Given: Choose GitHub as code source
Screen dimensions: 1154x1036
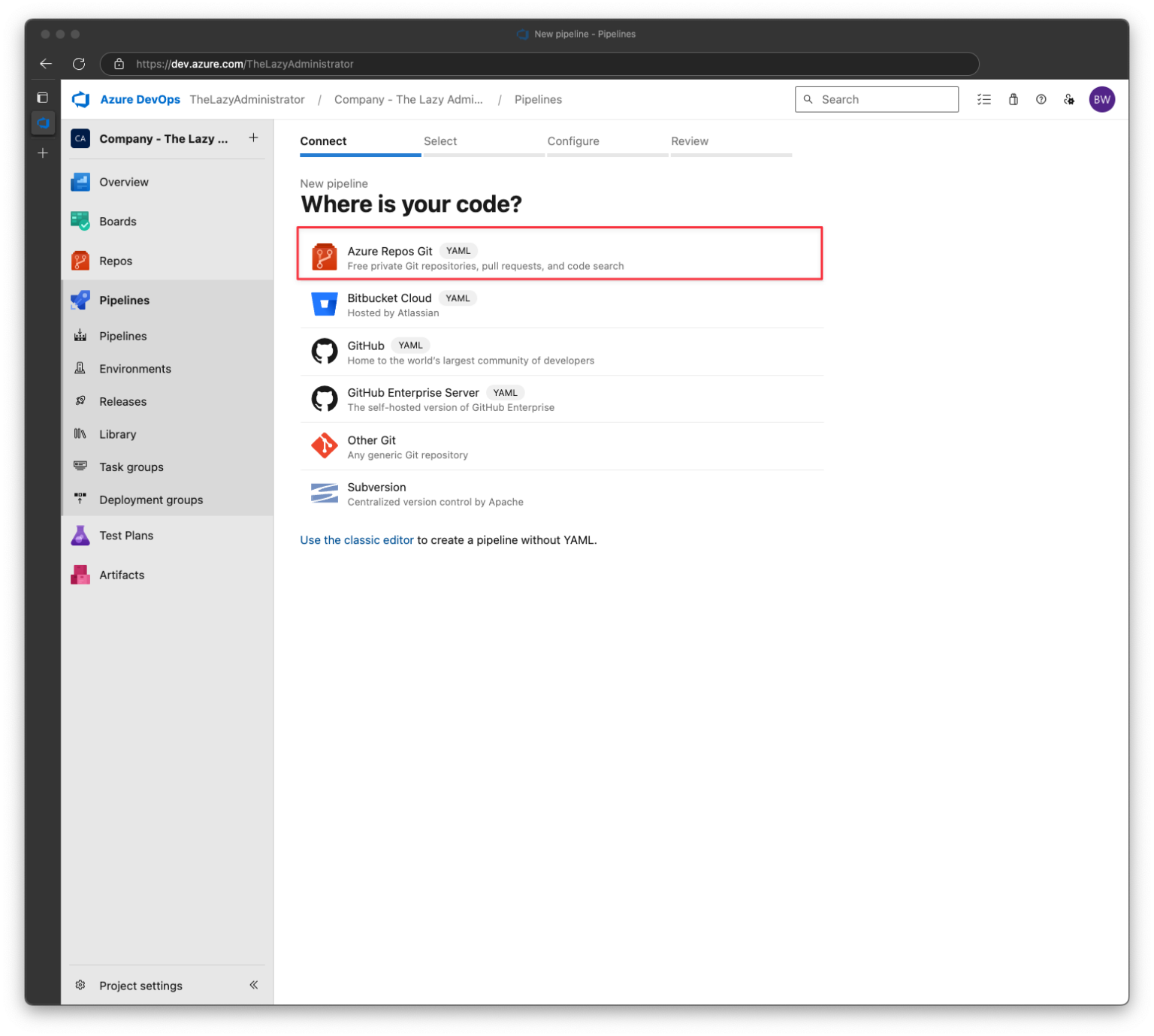Looking at the screenshot, I should click(561, 352).
